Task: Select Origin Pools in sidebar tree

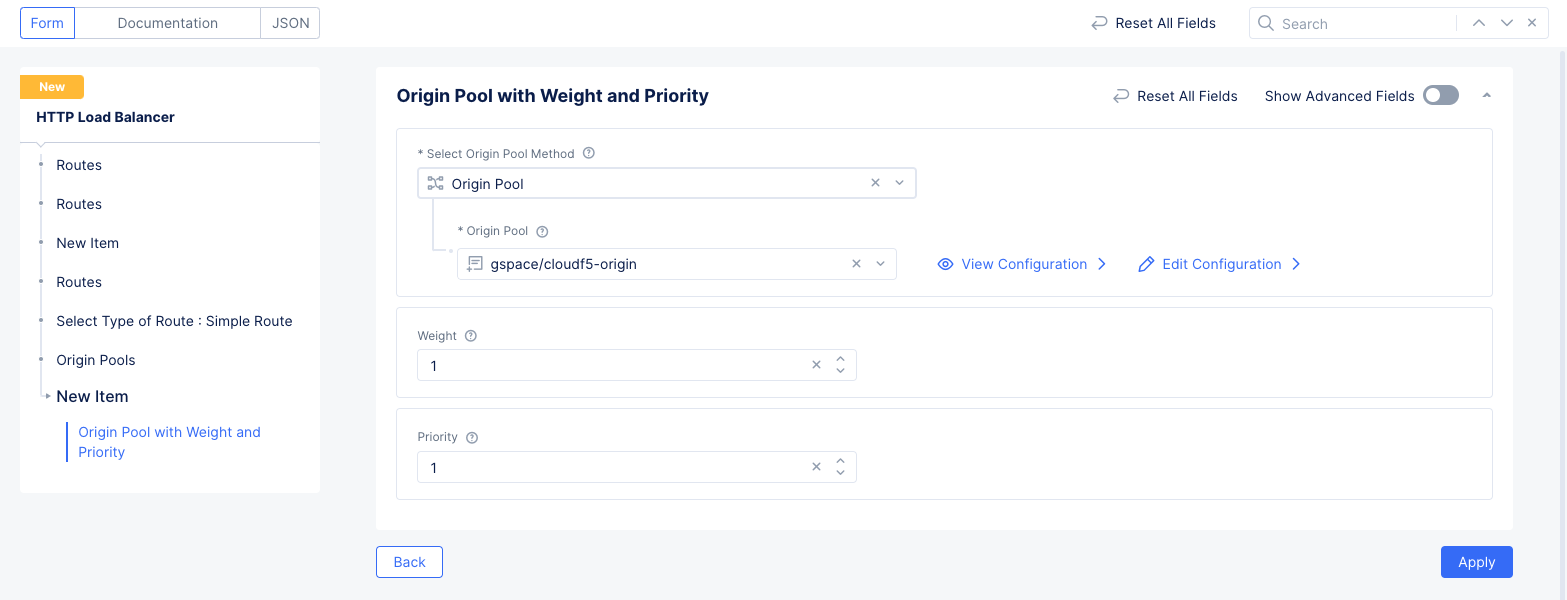Action: tap(96, 360)
